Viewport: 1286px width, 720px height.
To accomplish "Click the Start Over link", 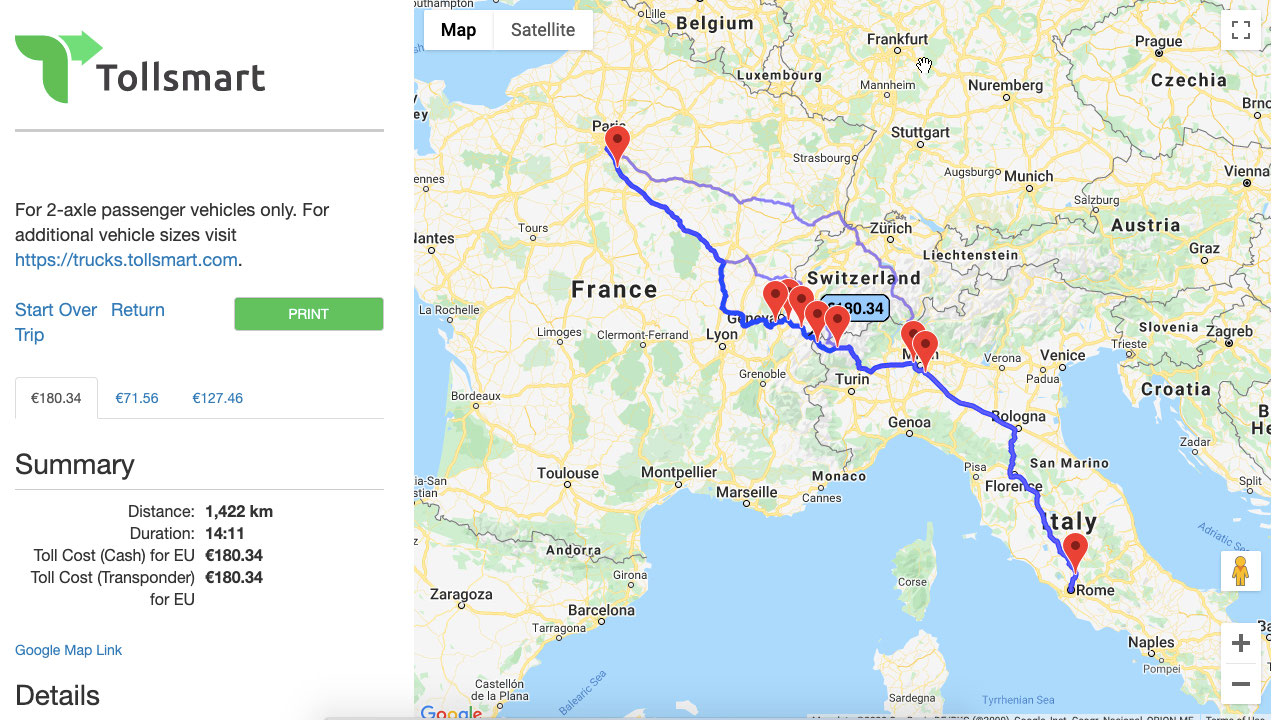I will tap(55, 310).
